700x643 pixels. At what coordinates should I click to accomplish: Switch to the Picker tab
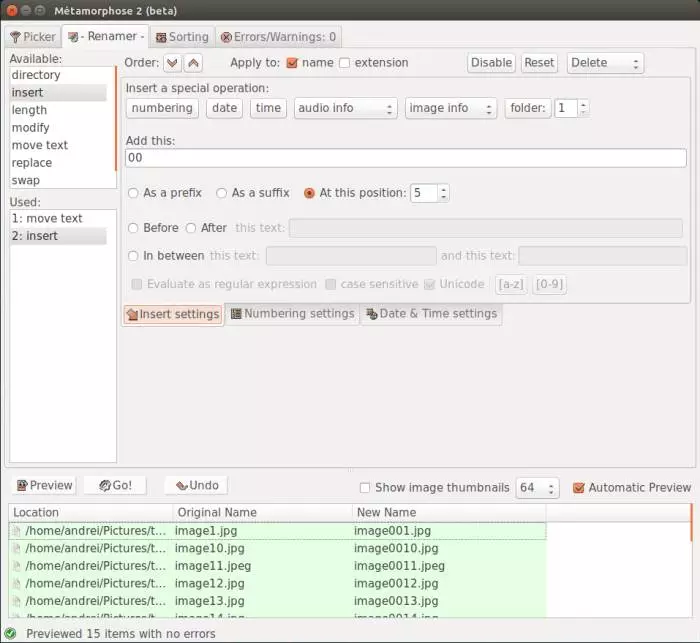[32, 37]
